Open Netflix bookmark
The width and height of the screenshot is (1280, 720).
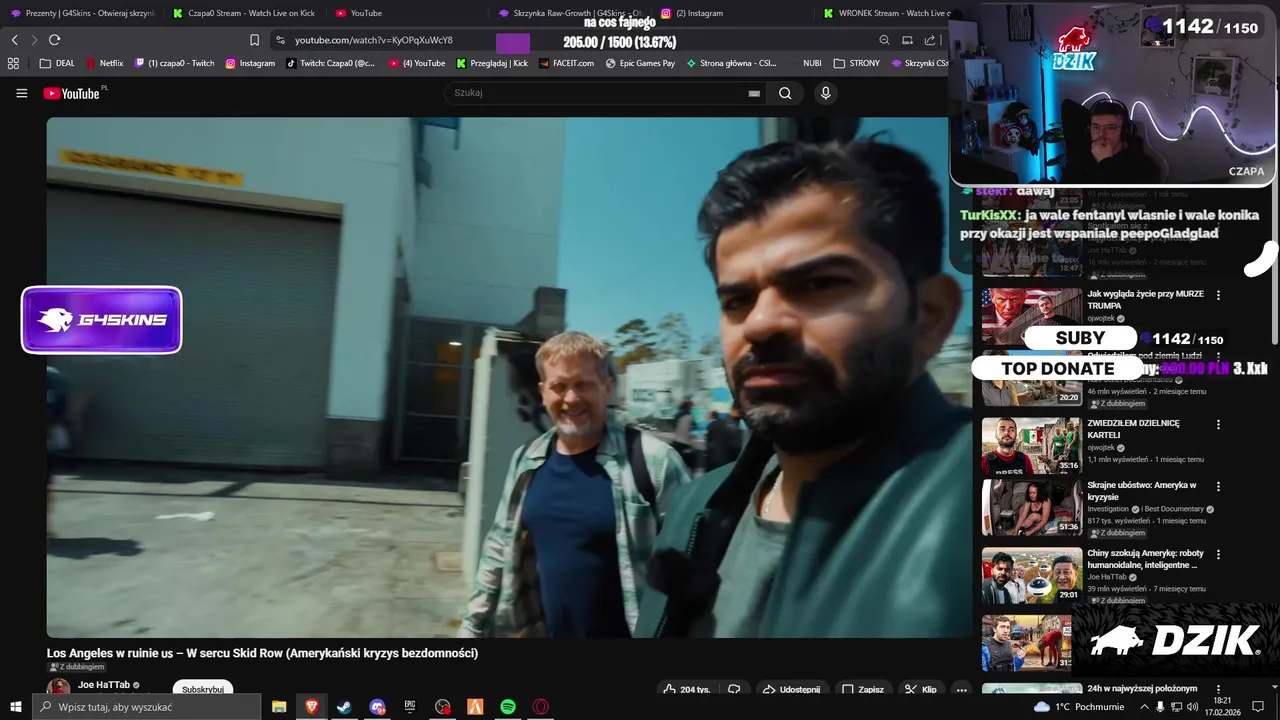coord(105,63)
